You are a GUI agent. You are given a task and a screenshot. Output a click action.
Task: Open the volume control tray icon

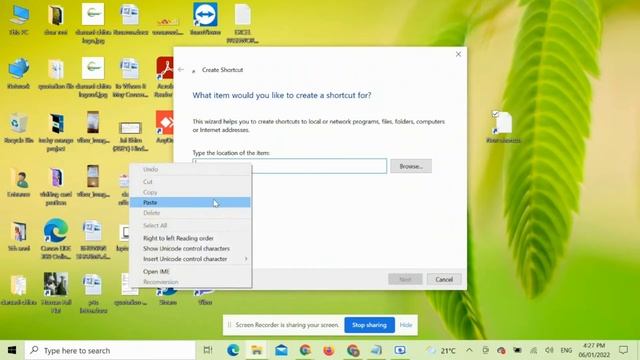coord(549,350)
